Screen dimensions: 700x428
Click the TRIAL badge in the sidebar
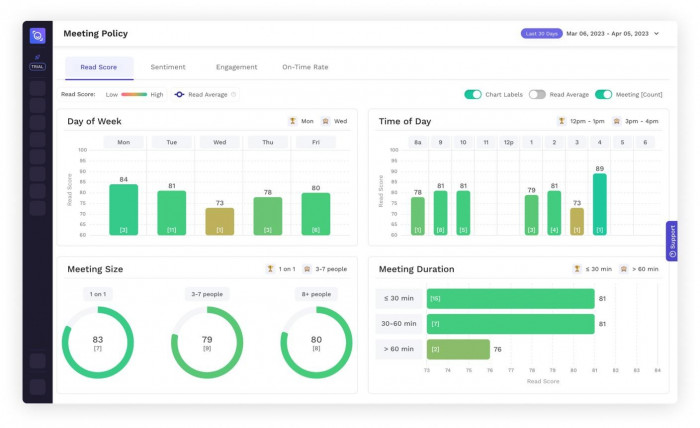(38, 67)
